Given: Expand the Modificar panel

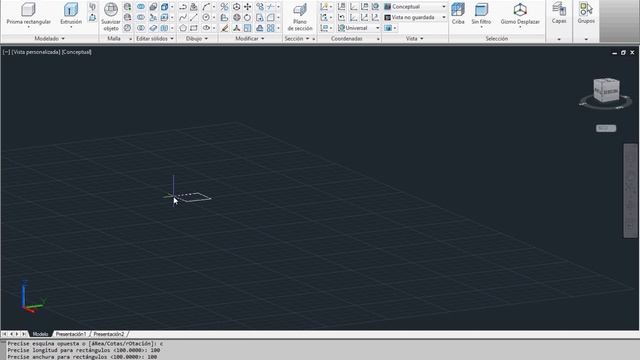Looking at the screenshot, I should (x=250, y=38).
